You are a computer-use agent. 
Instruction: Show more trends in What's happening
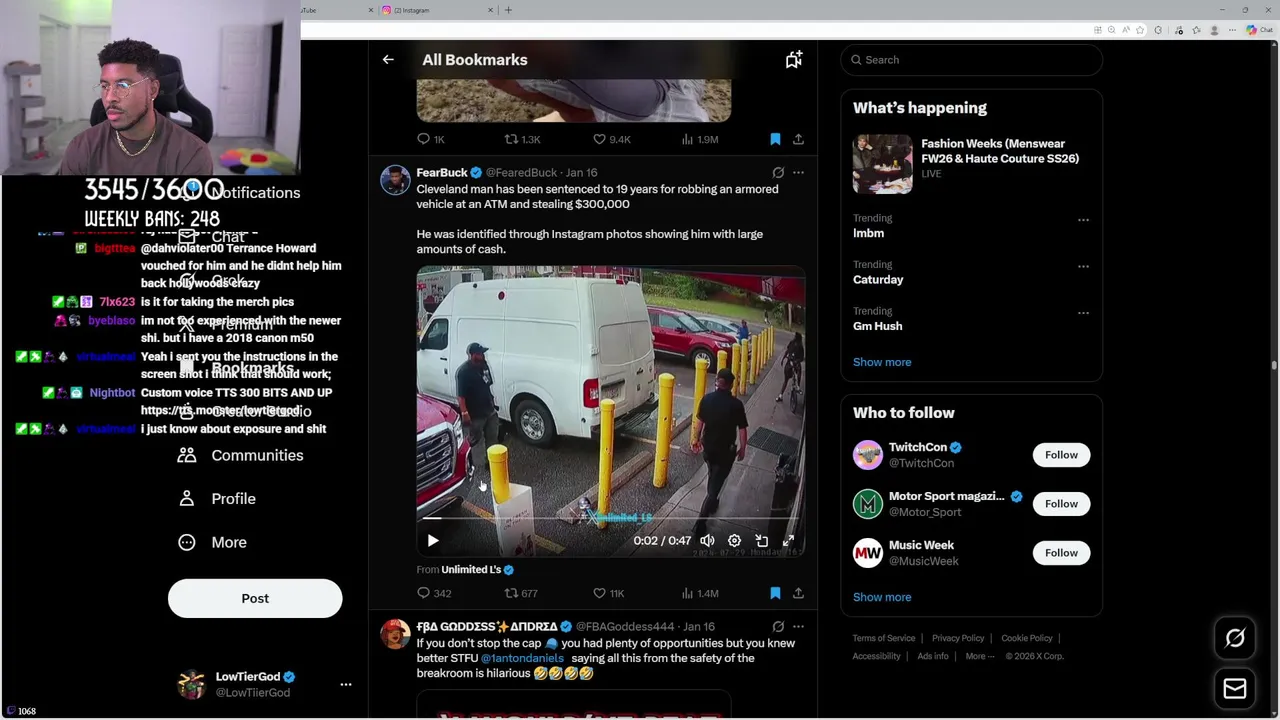click(x=882, y=362)
